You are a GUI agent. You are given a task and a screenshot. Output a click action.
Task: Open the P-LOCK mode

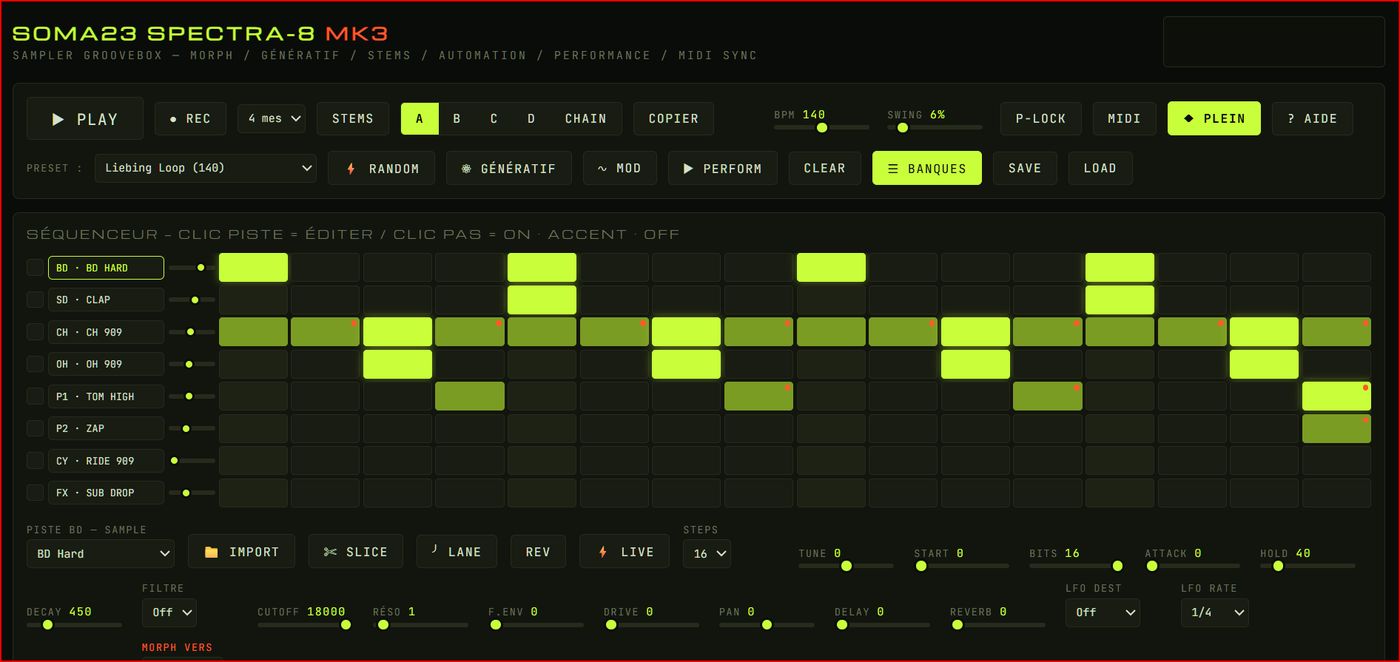pos(1041,118)
